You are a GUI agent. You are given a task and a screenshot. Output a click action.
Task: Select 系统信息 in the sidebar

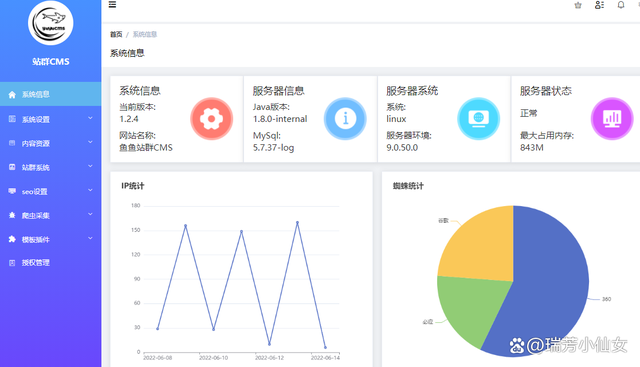coord(51,94)
